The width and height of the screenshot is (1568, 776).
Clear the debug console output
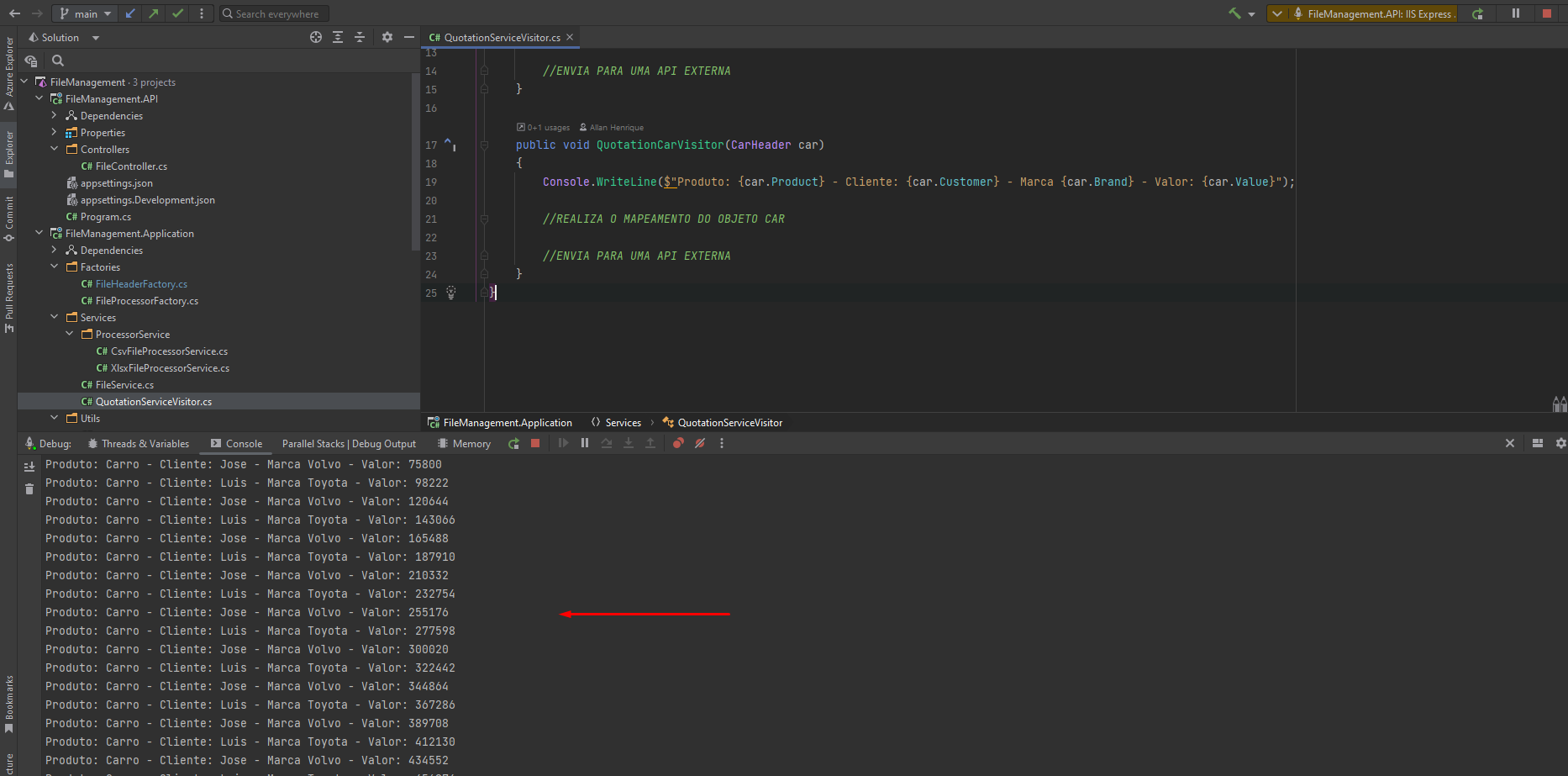pos(29,488)
